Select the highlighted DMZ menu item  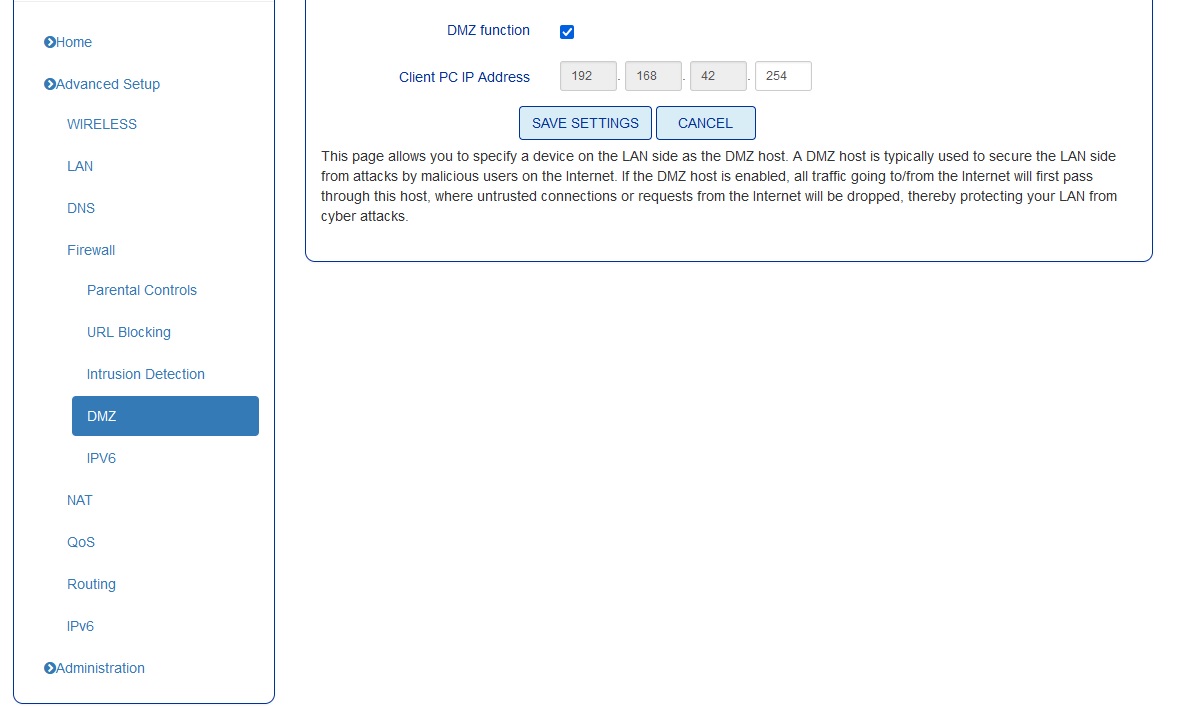tap(166, 416)
